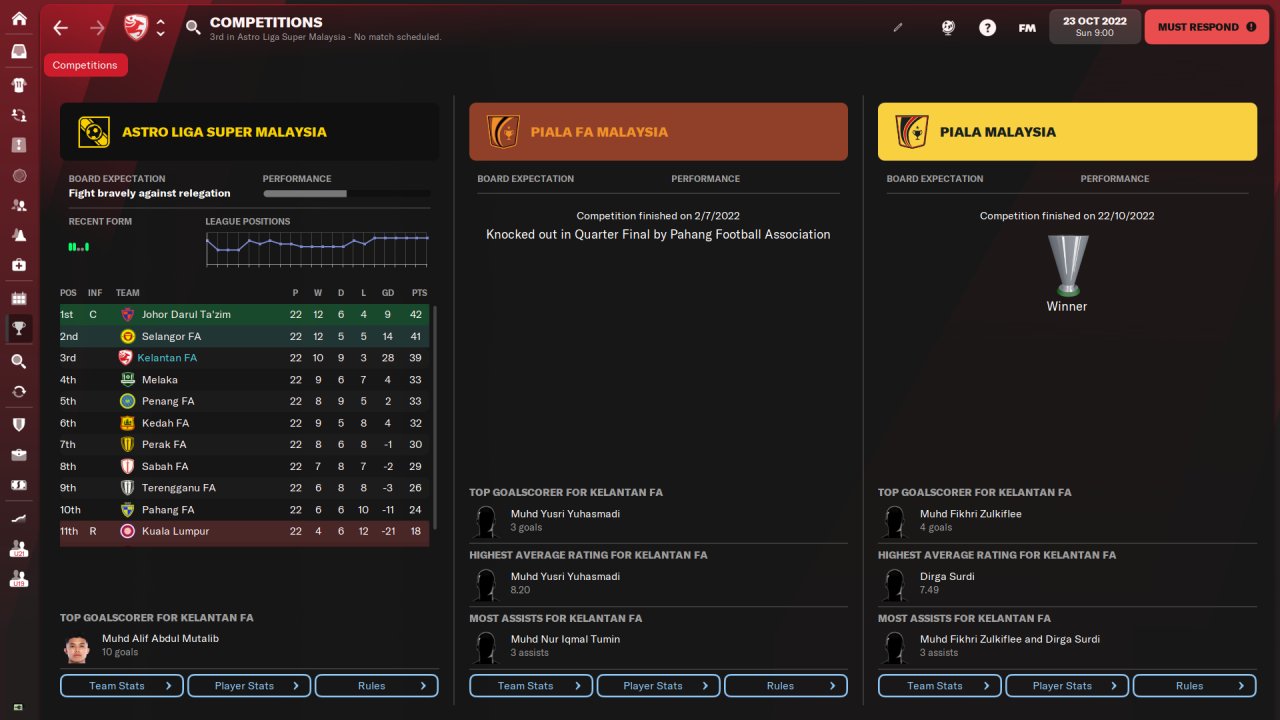Viewport: 1280px width, 720px height.
Task: Open Rules for Piala Malaysia
Action: tap(1195, 686)
